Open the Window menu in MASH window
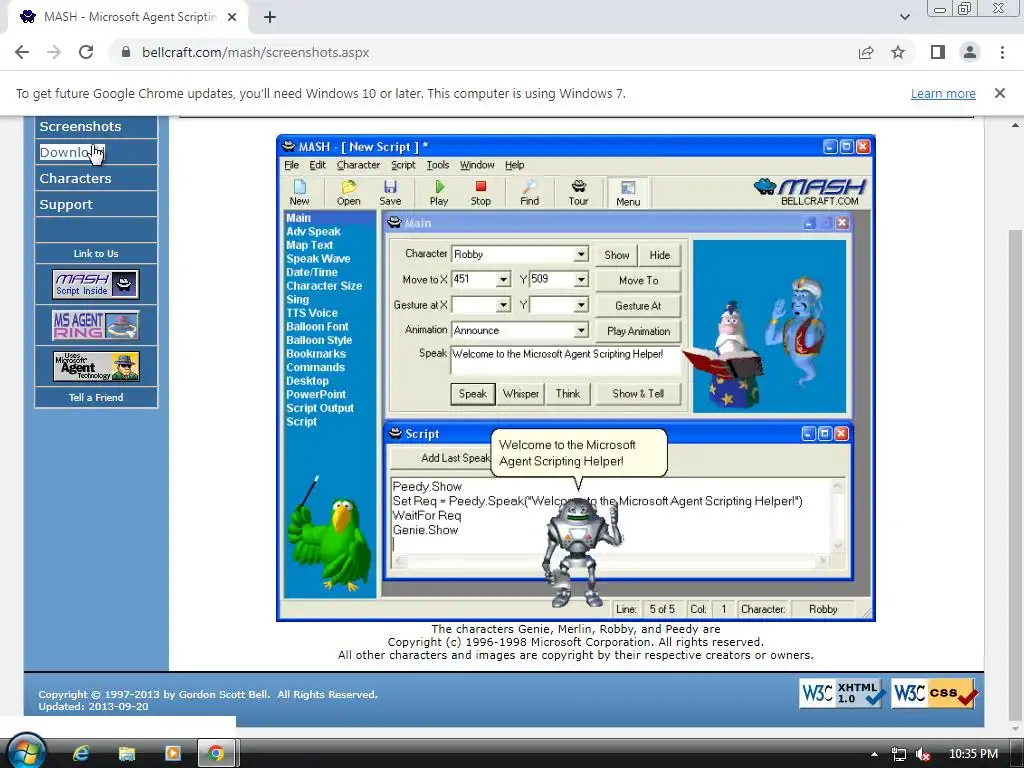The image size is (1024, 768). (477, 165)
